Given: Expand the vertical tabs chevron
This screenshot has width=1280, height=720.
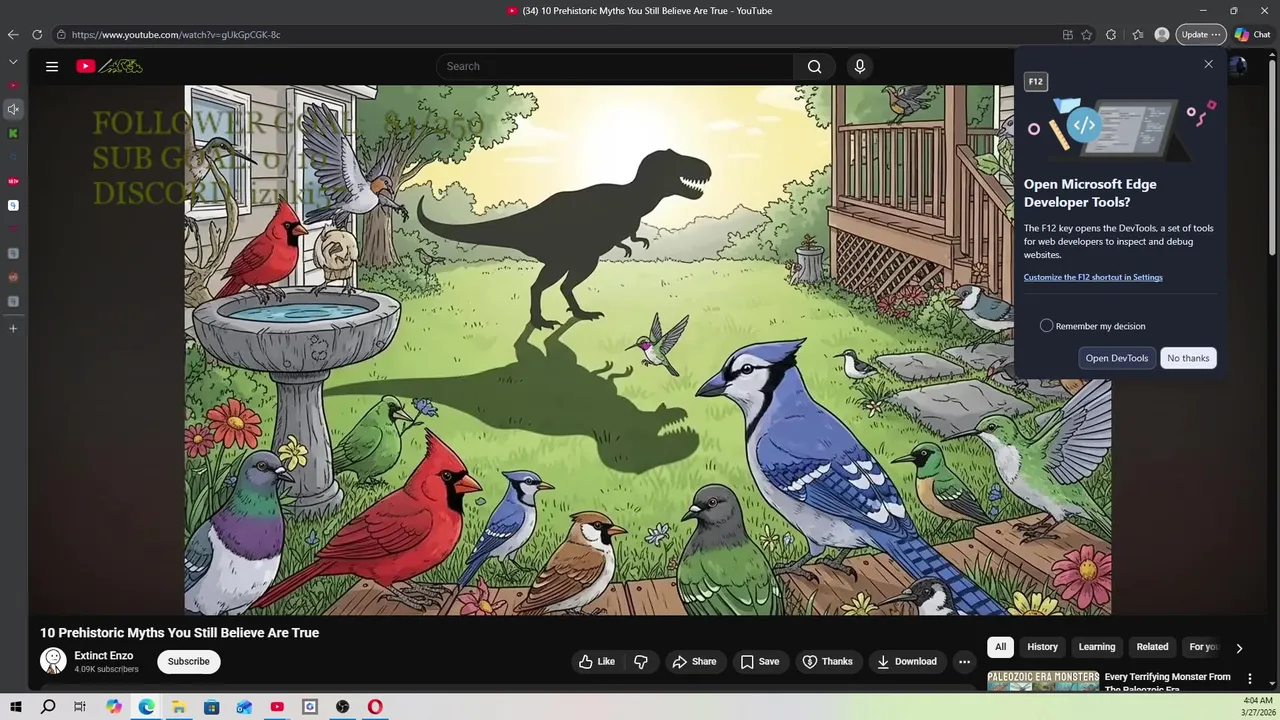Looking at the screenshot, I should tap(13, 62).
